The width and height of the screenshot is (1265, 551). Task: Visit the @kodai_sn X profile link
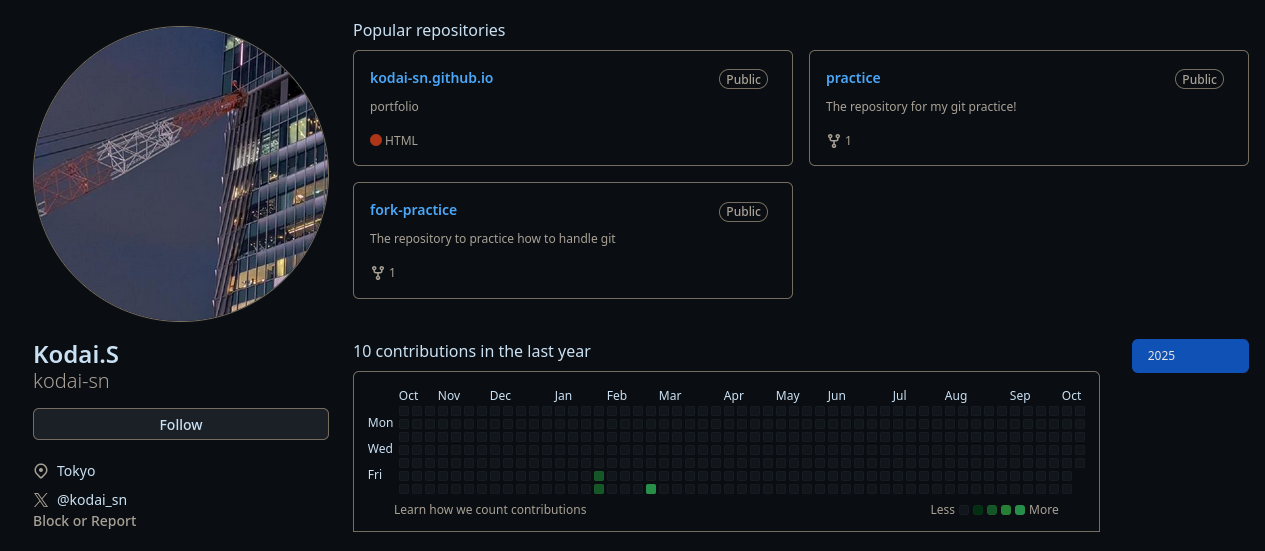click(92, 500)
